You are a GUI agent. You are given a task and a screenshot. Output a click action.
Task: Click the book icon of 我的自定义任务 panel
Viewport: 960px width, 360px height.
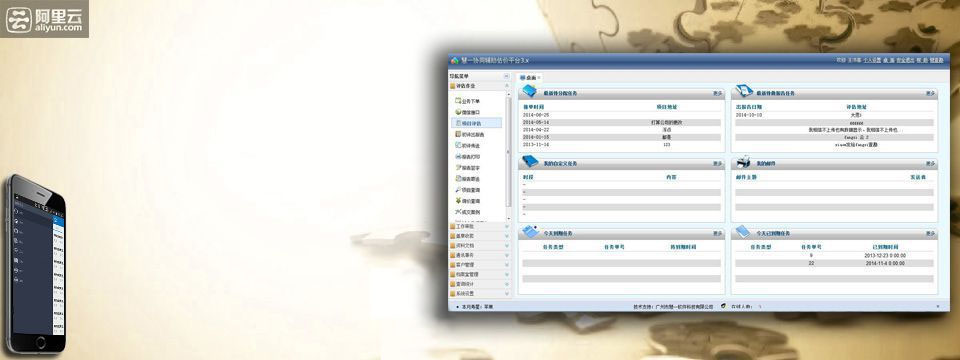pos(530,161)
